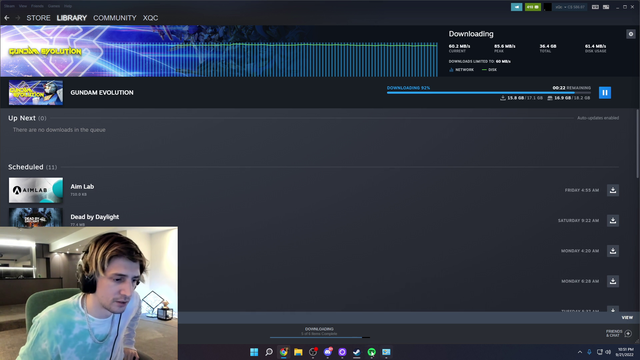Open VR mode icon in the title bar
This screenshot has width=640, height=360.
pos(595,7)
